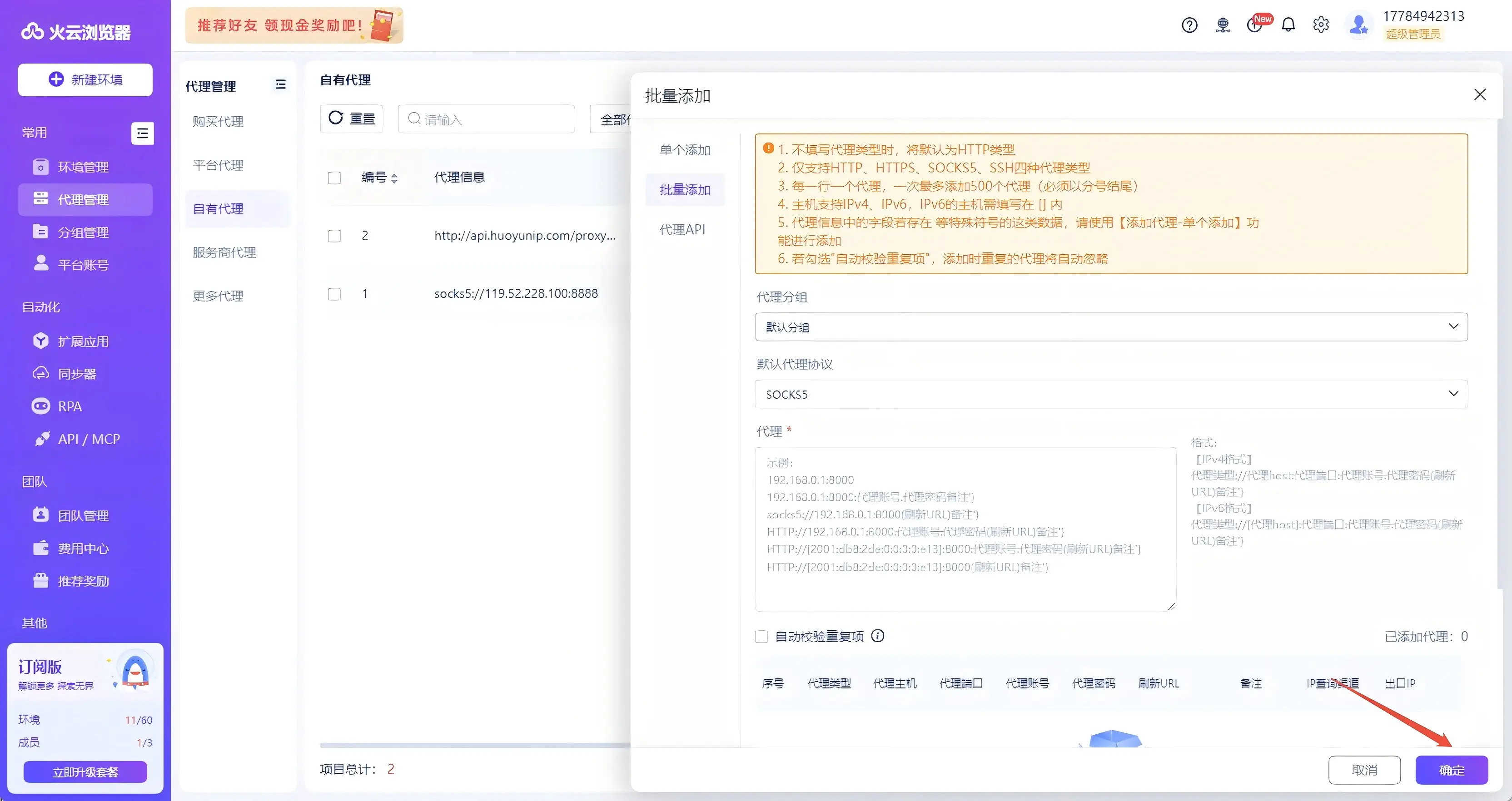Viewport: 1512px width, 801px height.
Task: Open 推荐奖励 in the sidebar
Action: [85, 582]
